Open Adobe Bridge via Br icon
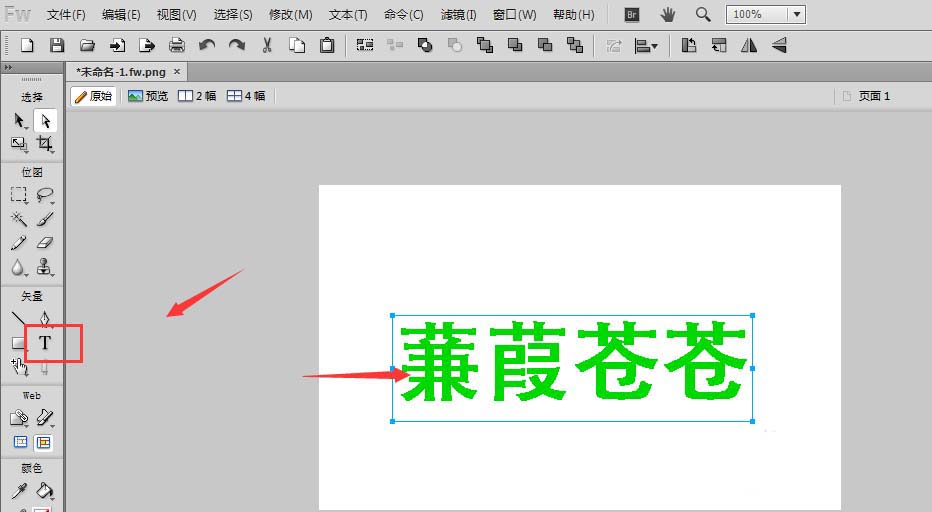 pos(631,15)
